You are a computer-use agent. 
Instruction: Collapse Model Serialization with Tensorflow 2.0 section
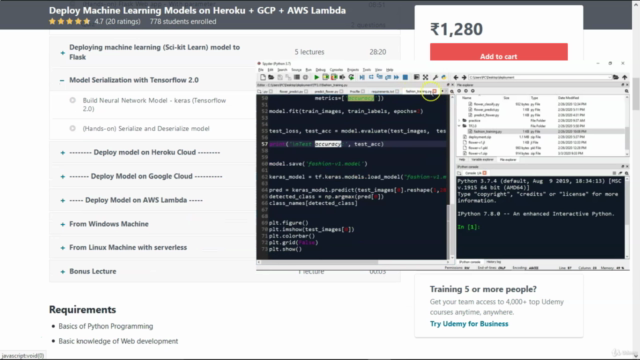click(x=62, y=80)
